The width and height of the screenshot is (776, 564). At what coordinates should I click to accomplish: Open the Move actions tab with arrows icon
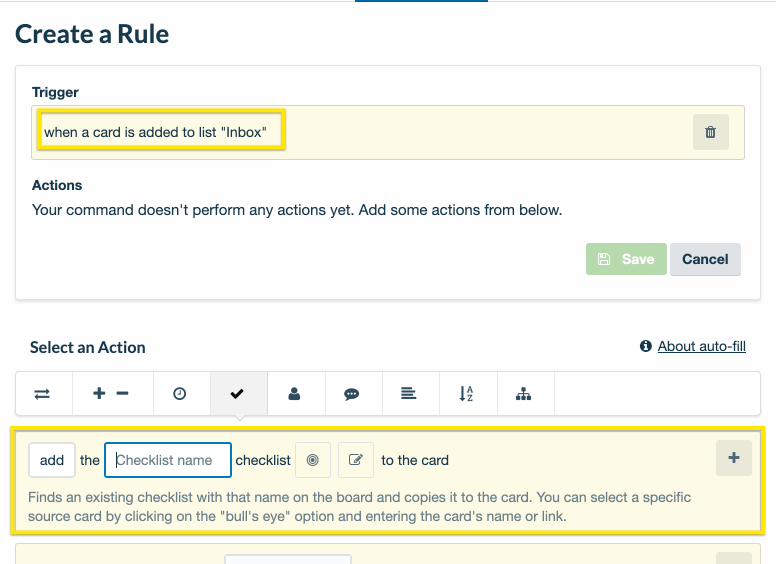pos(44,394)
